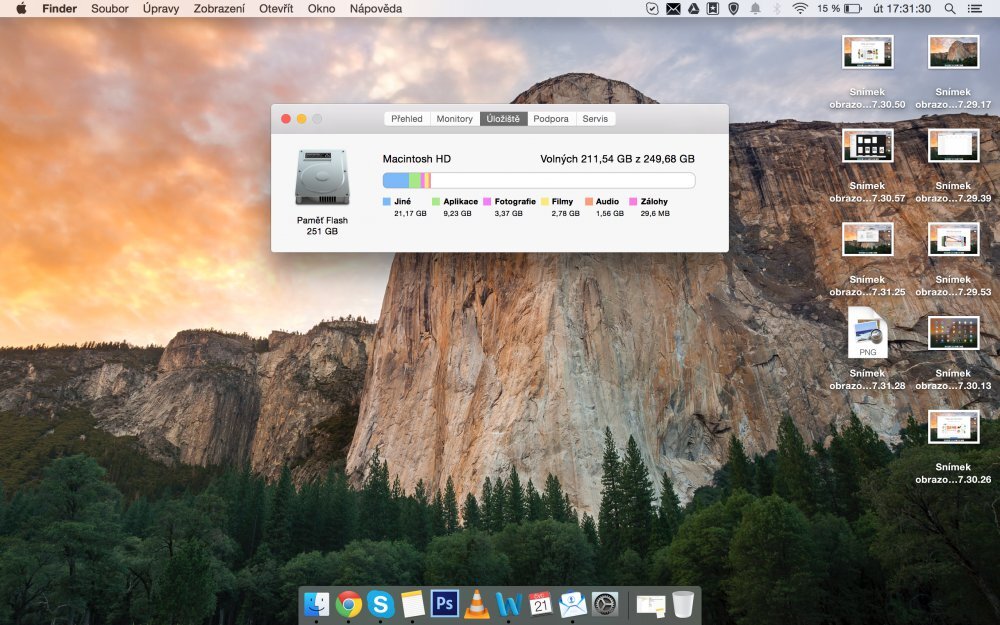The image size is (1000, 625).
Task: Open Spotlight search in the menu bar
Action: (x=948, y=8)
